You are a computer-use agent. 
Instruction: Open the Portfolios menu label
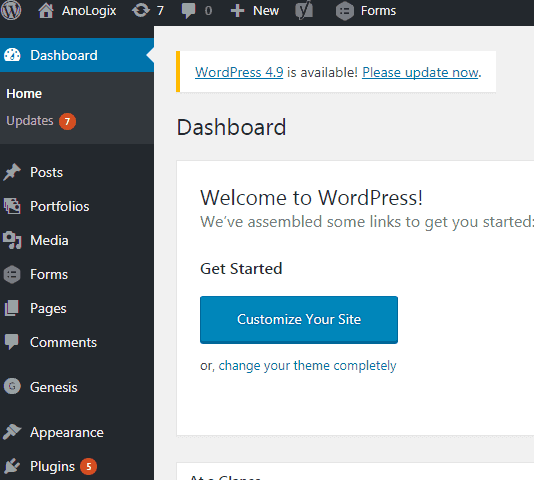click(60, 206)
